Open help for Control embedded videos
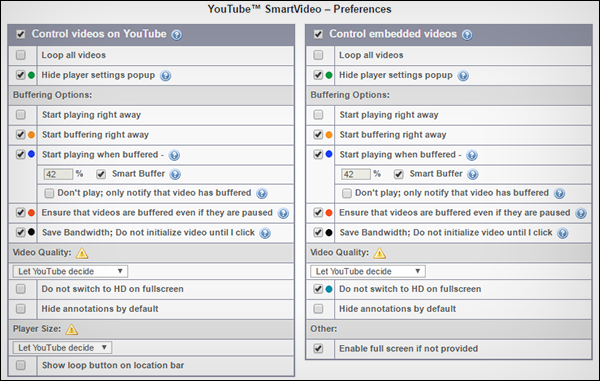600x381 pixels. (x=467, y=35)
